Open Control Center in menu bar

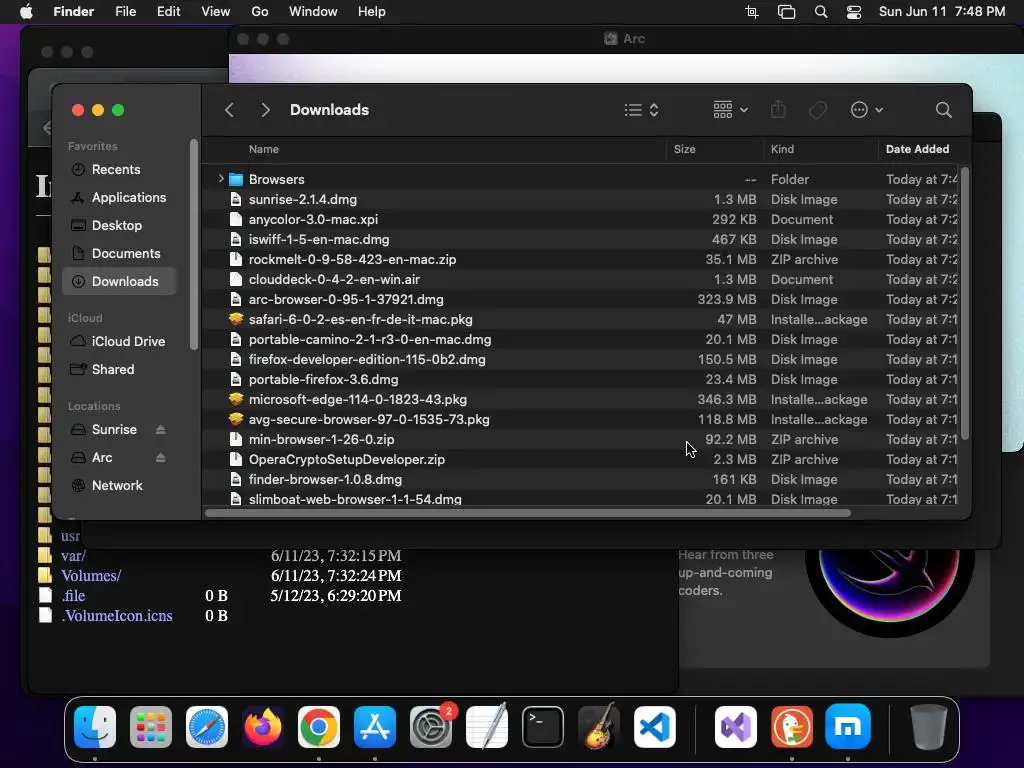(854, 12)
